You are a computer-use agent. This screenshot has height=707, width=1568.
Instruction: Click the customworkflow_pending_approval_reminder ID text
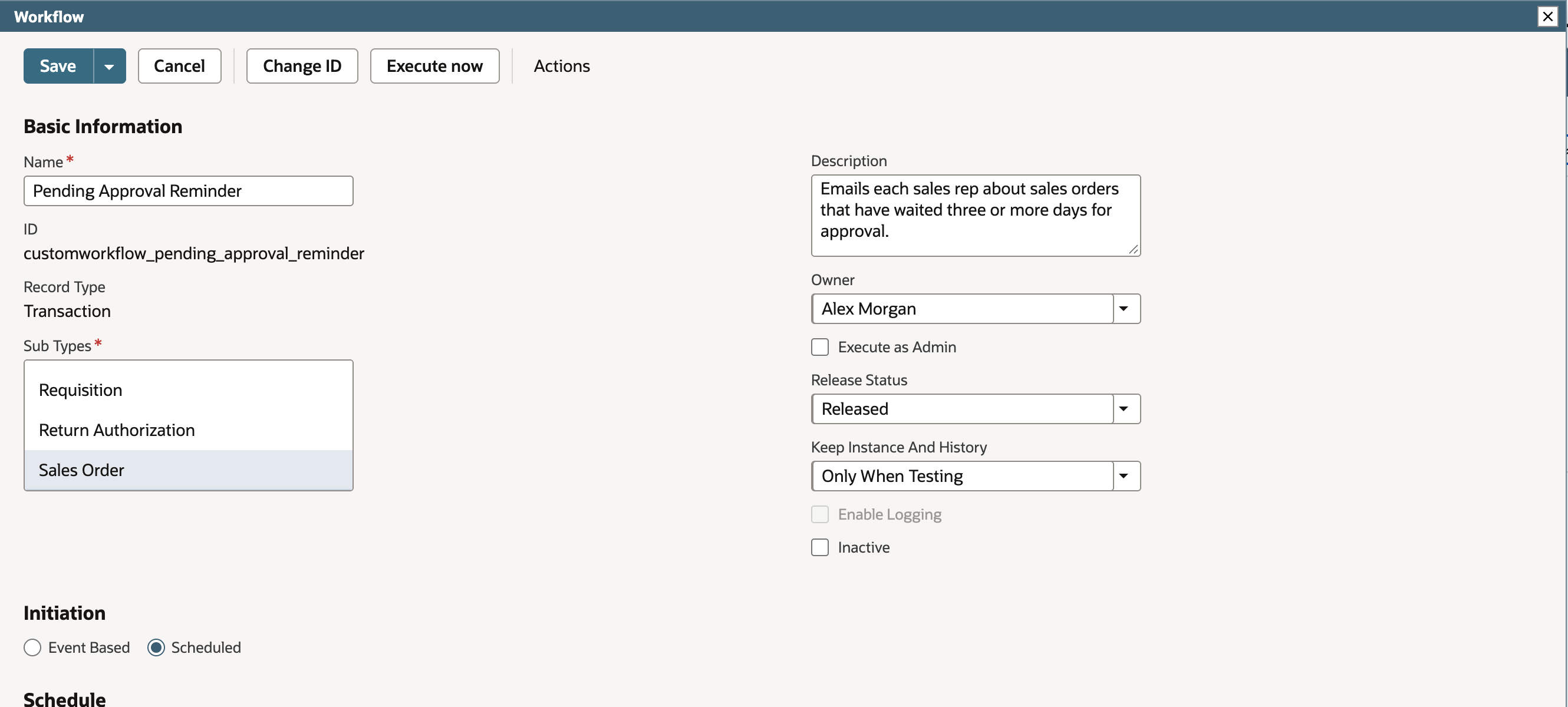(193, 253)
